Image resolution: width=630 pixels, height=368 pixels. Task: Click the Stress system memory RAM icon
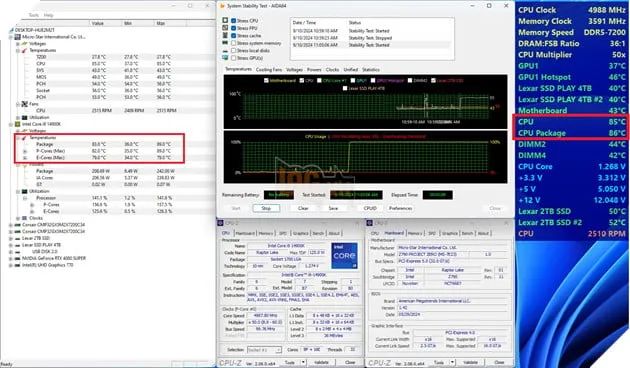click(x=225, y=43)
